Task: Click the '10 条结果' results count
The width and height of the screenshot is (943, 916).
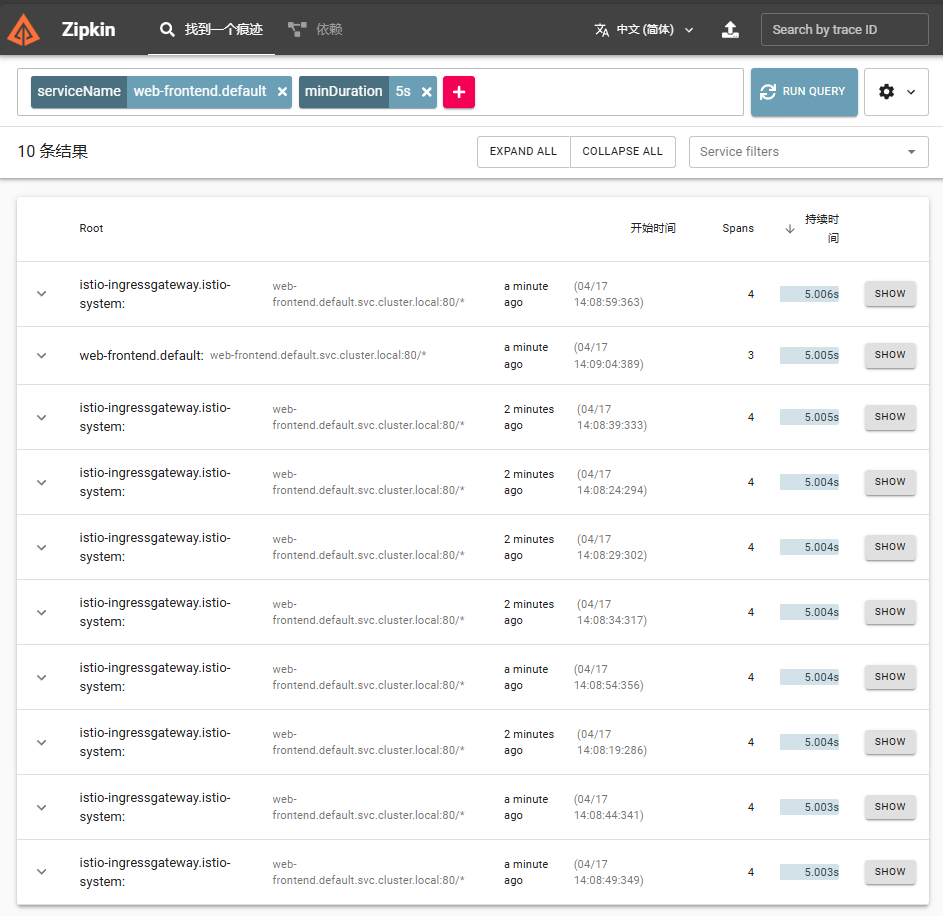Action: pyautogui.click(x=53, y=152)
